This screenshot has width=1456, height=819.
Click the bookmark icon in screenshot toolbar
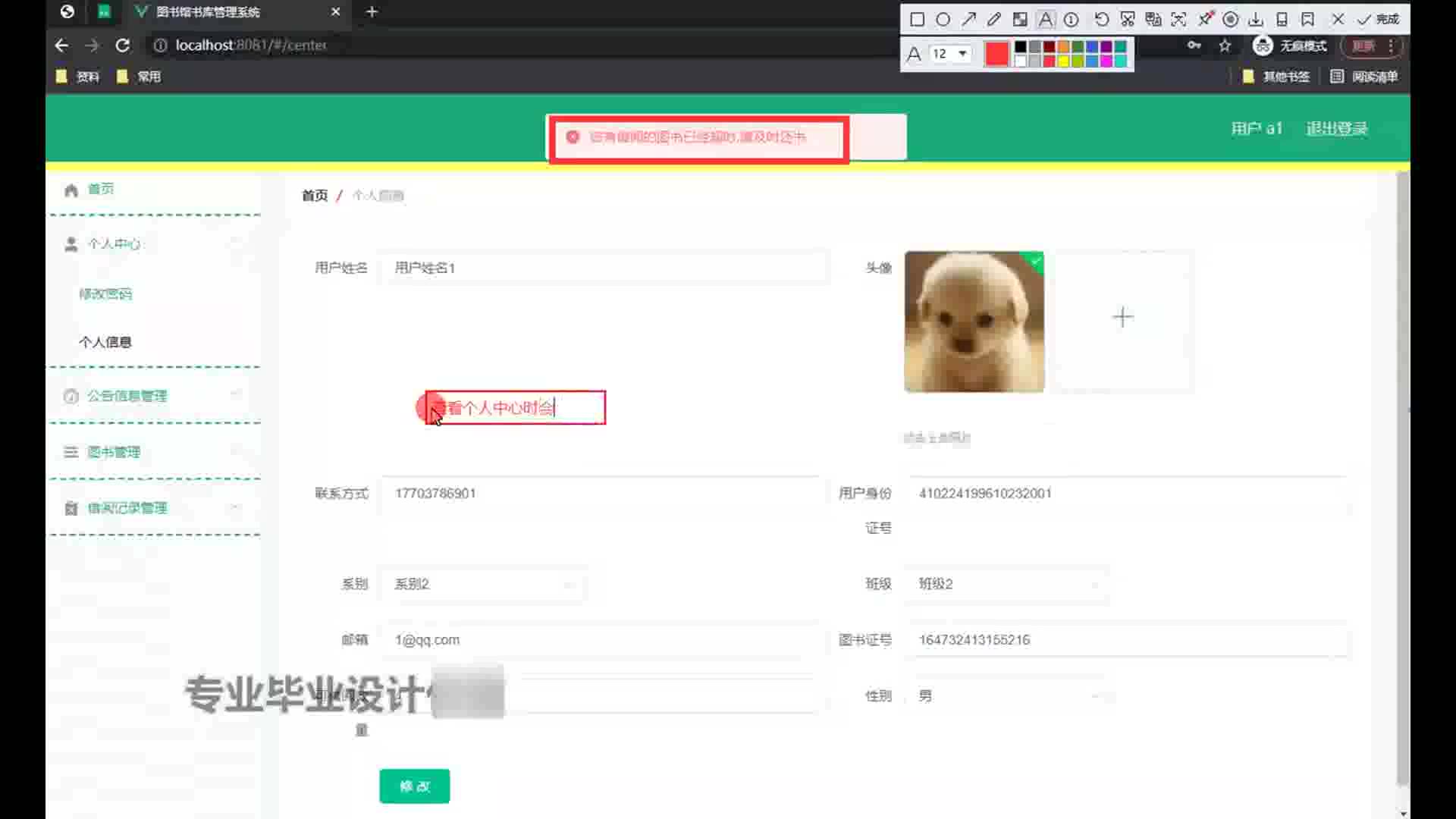(x=1307, y=20)
